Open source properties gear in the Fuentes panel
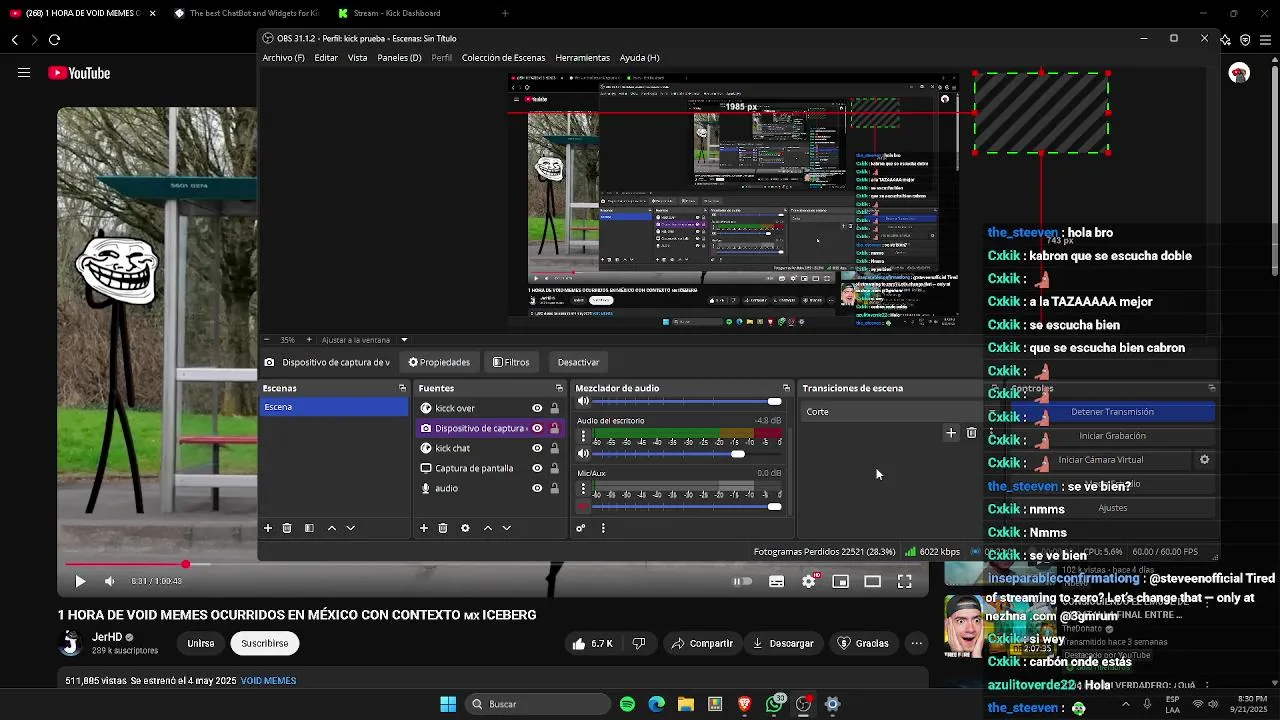 pyautogui.click(x=465, y=528)
